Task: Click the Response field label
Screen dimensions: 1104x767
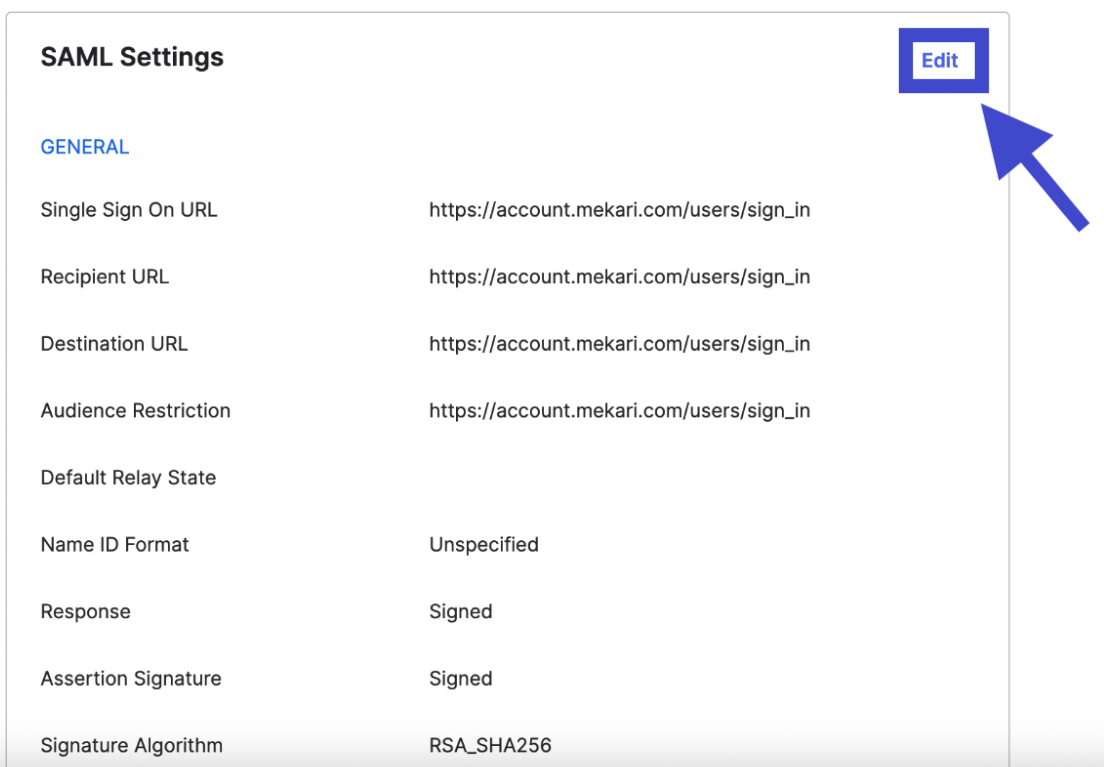Action: click(x=86, y=612)
